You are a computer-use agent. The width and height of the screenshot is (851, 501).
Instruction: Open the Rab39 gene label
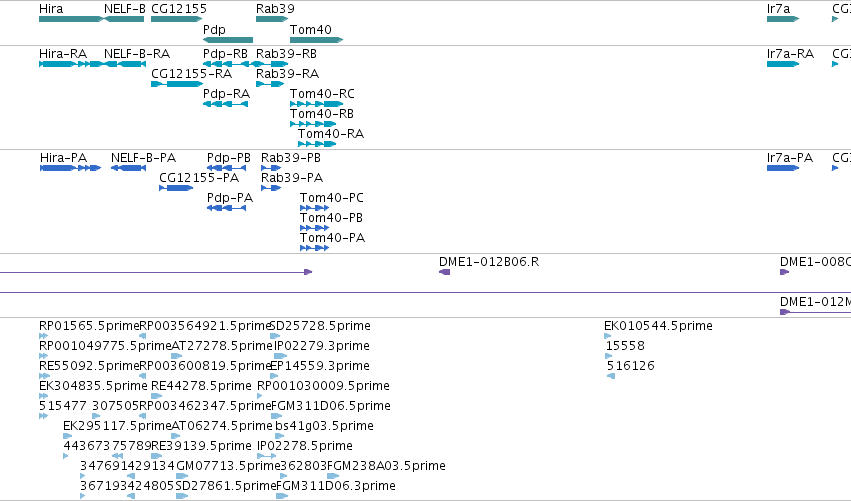275,9
